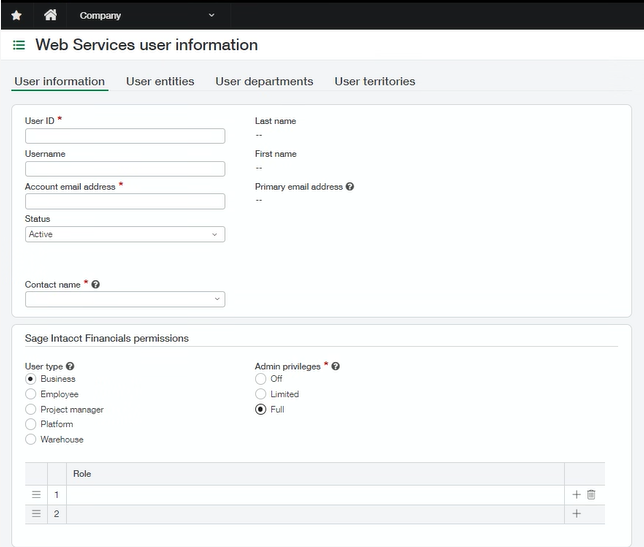Show help for Contact name
Image resolution: width=644 pixels, height=547 pixels.
(96, 284)
